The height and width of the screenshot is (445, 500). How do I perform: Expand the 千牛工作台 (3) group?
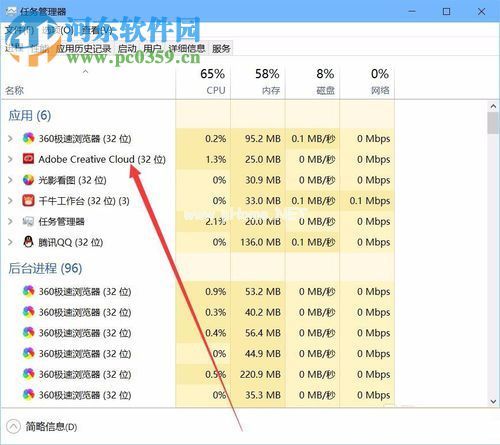10,201
